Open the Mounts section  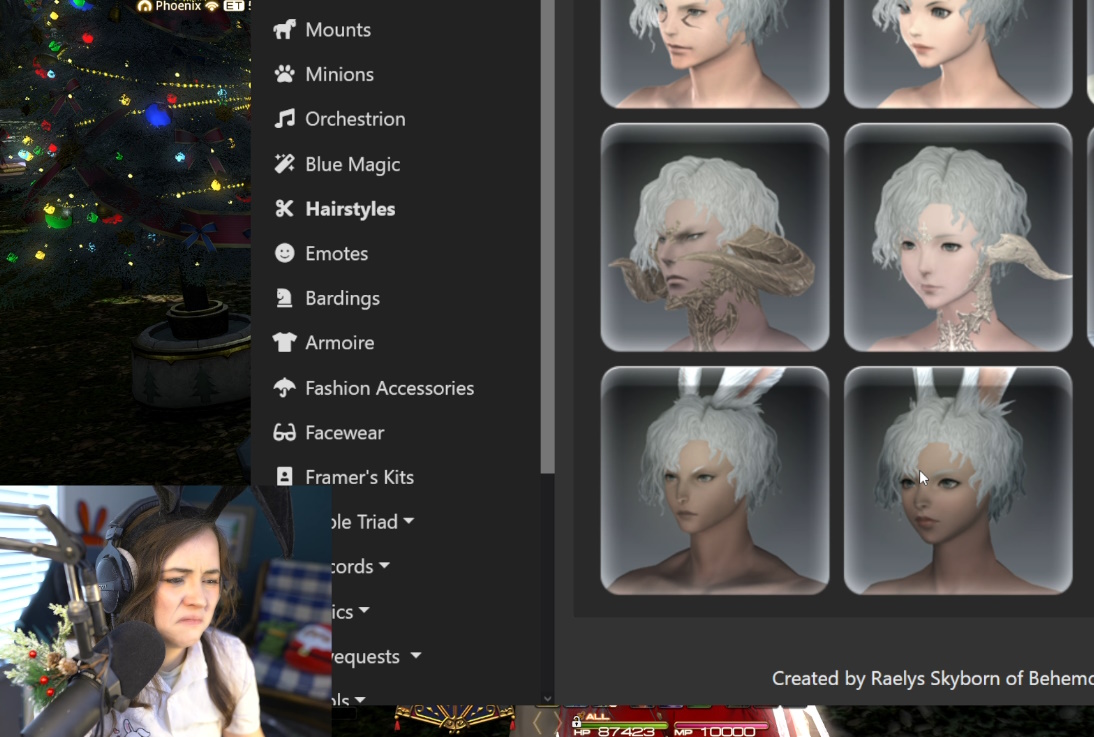click(x=338, y=29)
